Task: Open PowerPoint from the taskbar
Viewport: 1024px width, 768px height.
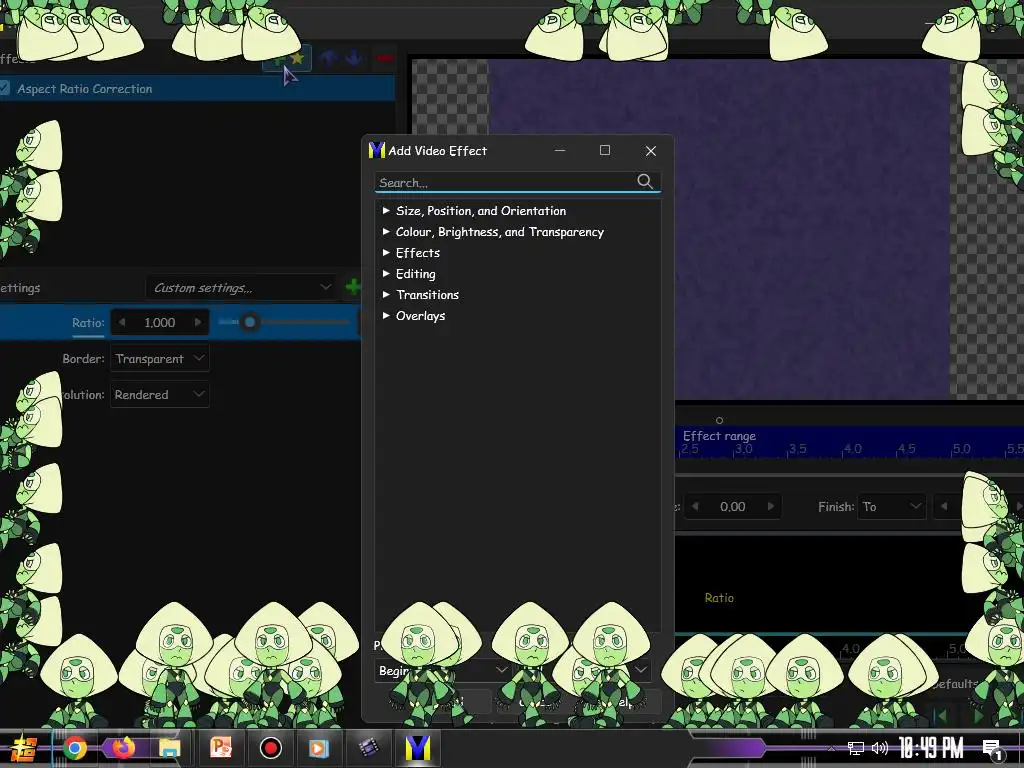Action: coord(221,747)
